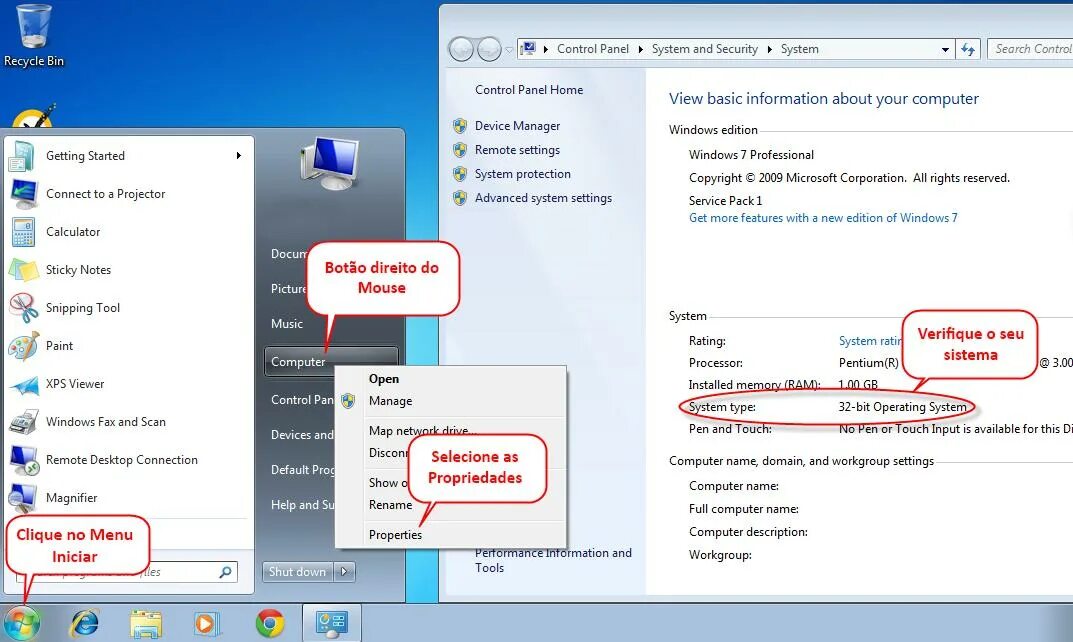
Task: Open the Device Manager link
Action: tap(517, 126)
